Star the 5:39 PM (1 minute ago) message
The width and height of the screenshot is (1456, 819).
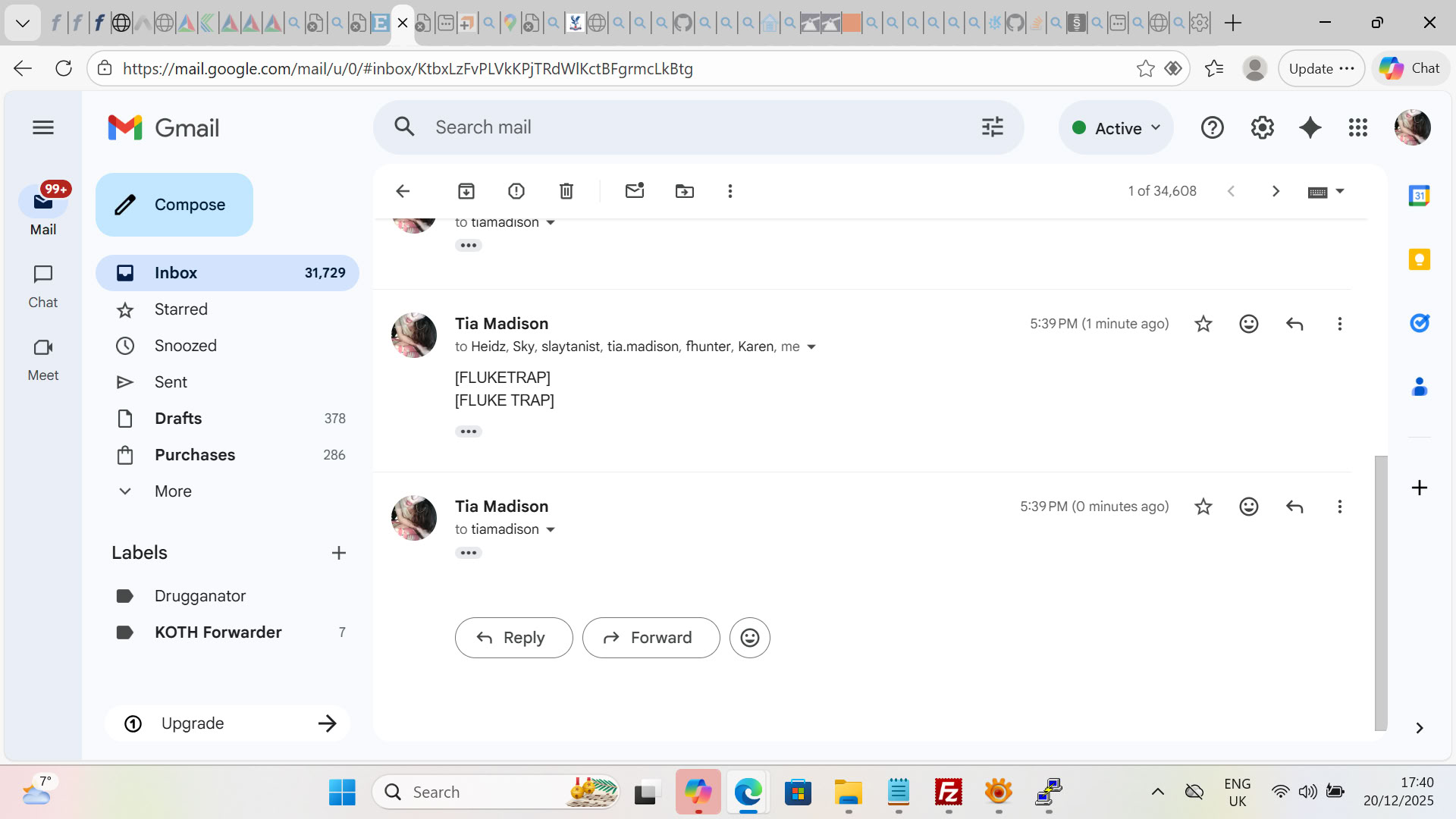click(1203, 324)
